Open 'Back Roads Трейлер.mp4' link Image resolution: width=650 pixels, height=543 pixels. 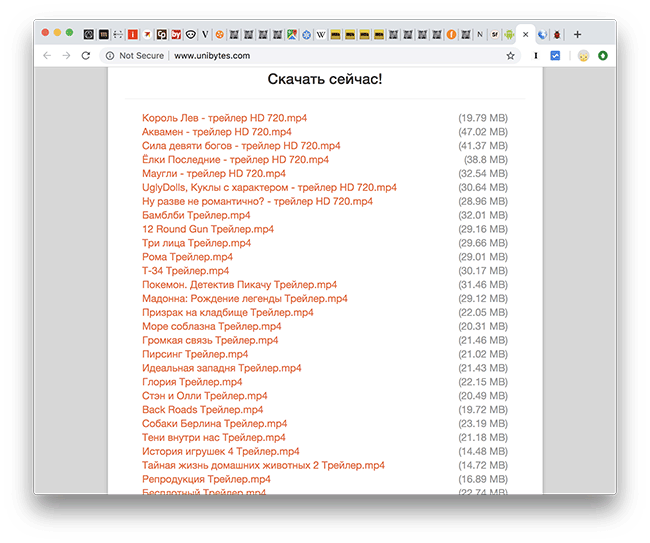[202, 410]
